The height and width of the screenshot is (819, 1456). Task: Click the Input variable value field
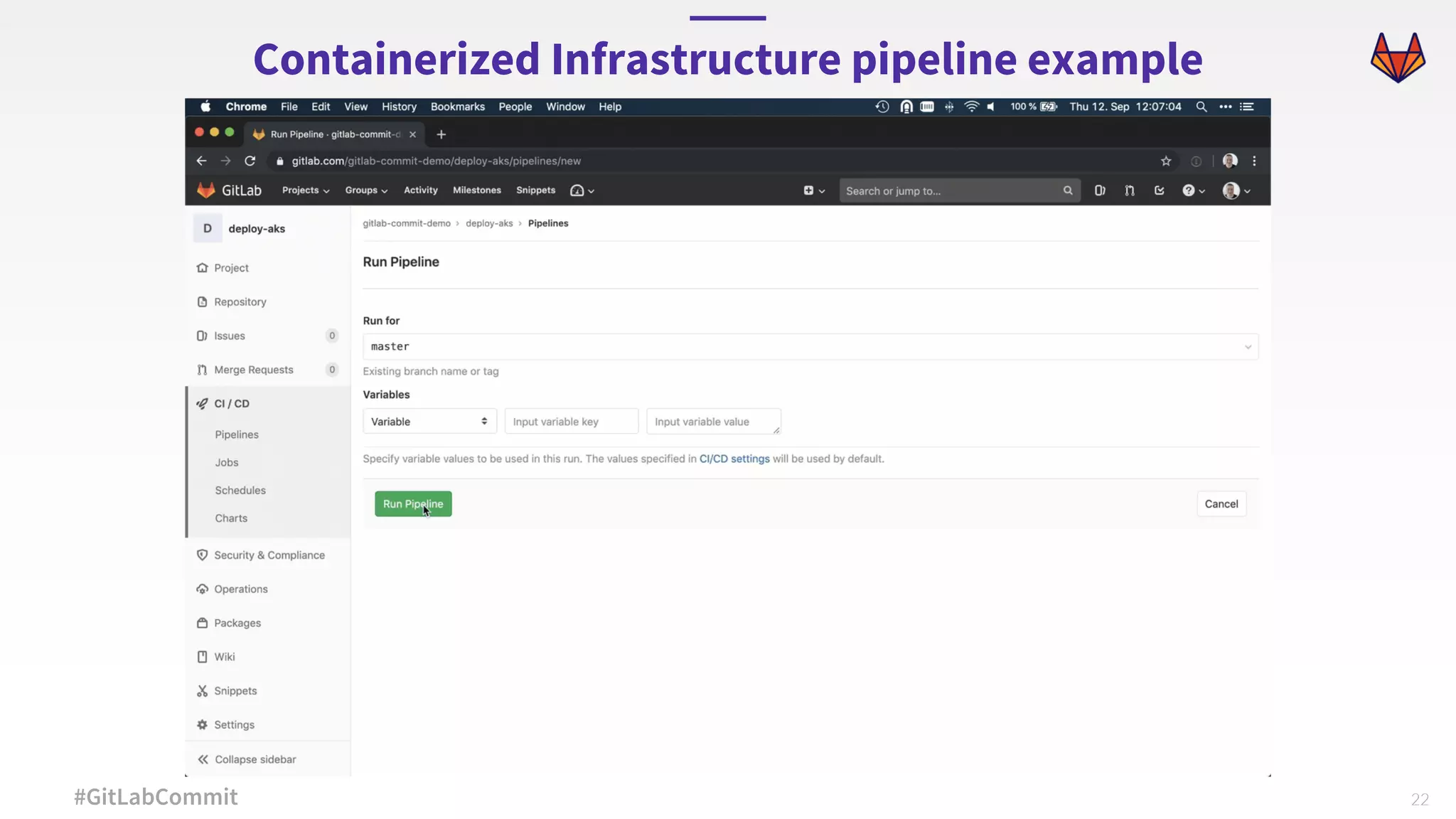[x=714, y=422]
